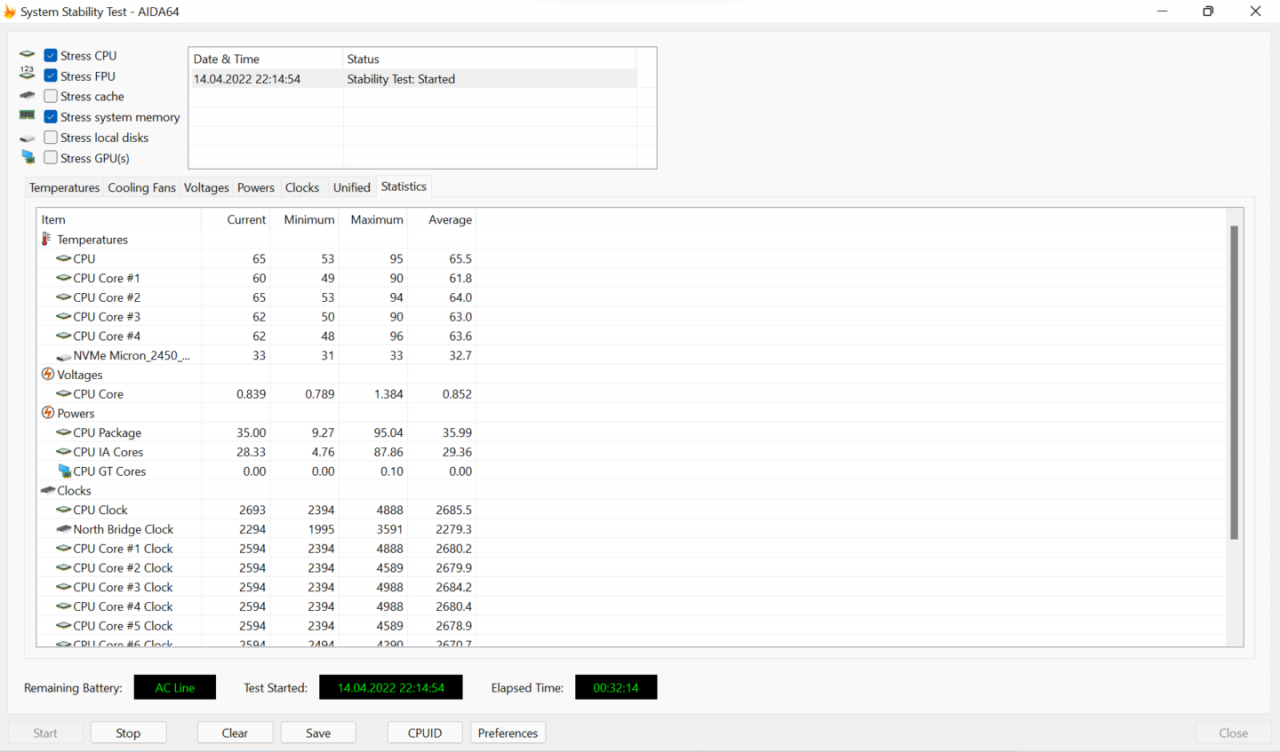
Task: Select the Unified tab
Action: click(x=351, y=188)
